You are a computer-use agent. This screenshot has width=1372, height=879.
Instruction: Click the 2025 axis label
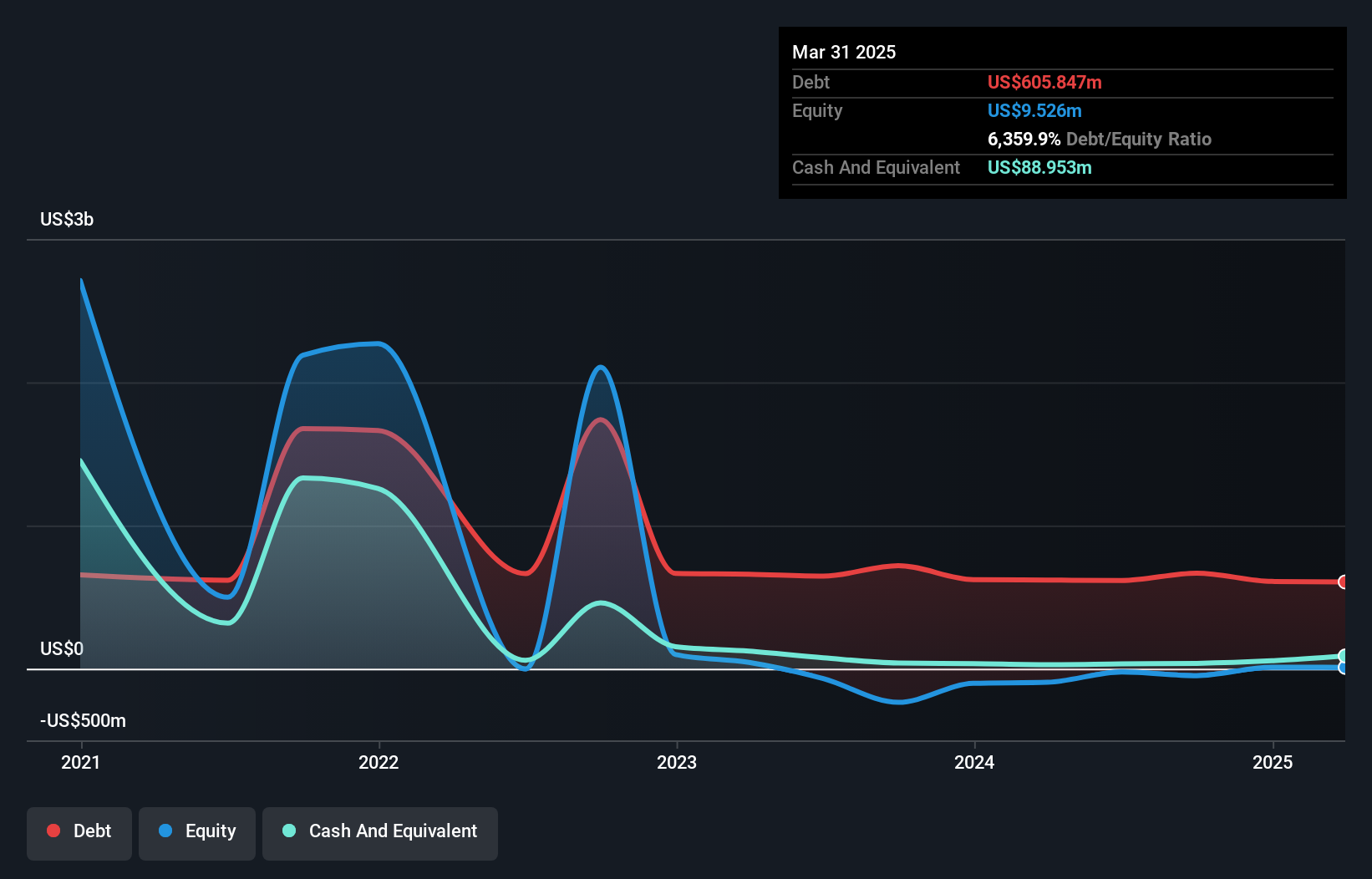[1273, 762]
